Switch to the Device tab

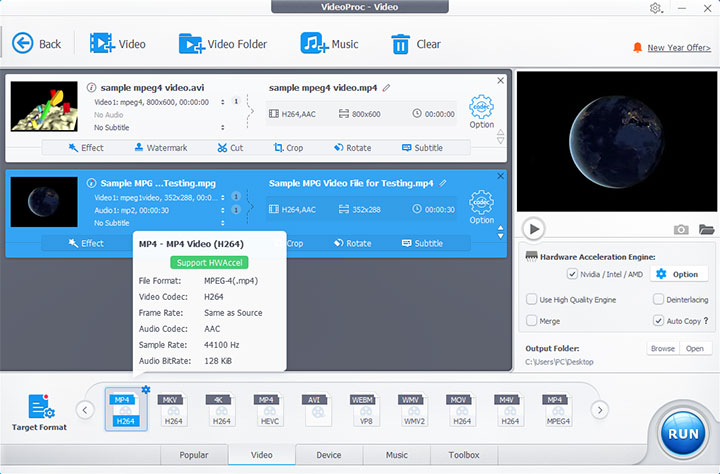pyautogui.click(x=328, y=455)
